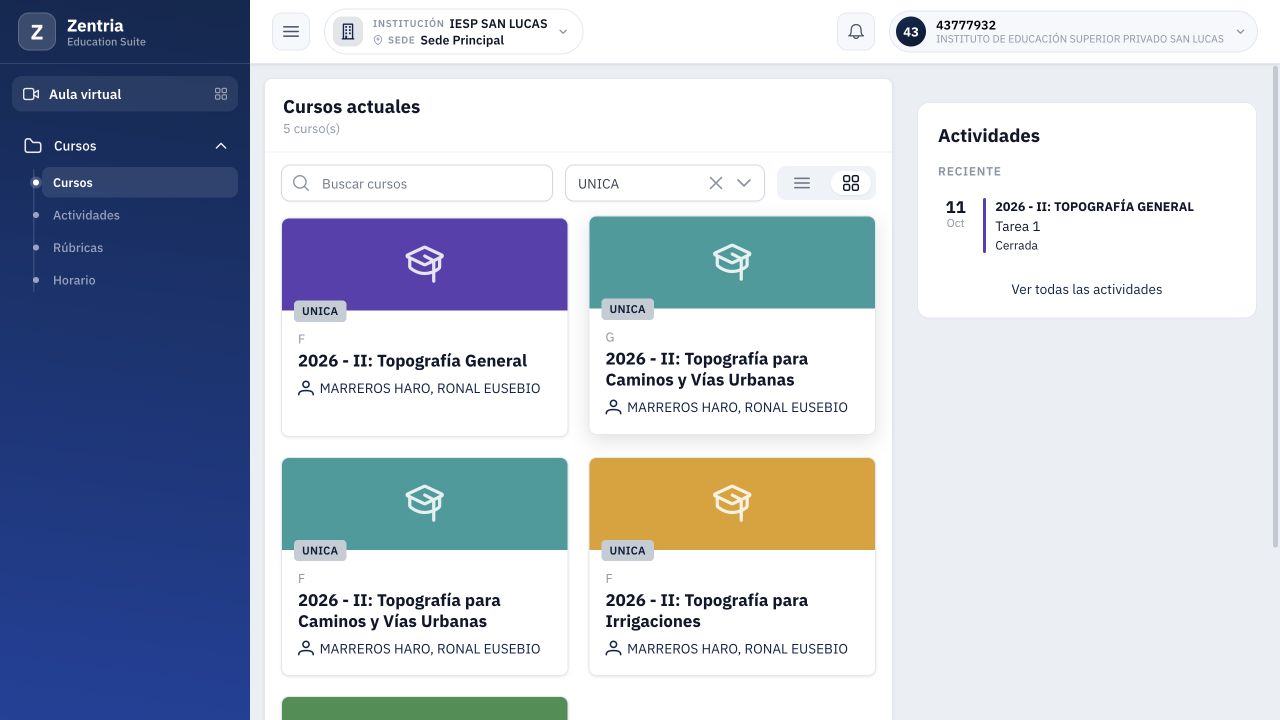The image size is (1280, 720).
Task: Open the UNICA filter dropdown arrow
Action: (744, 183)
